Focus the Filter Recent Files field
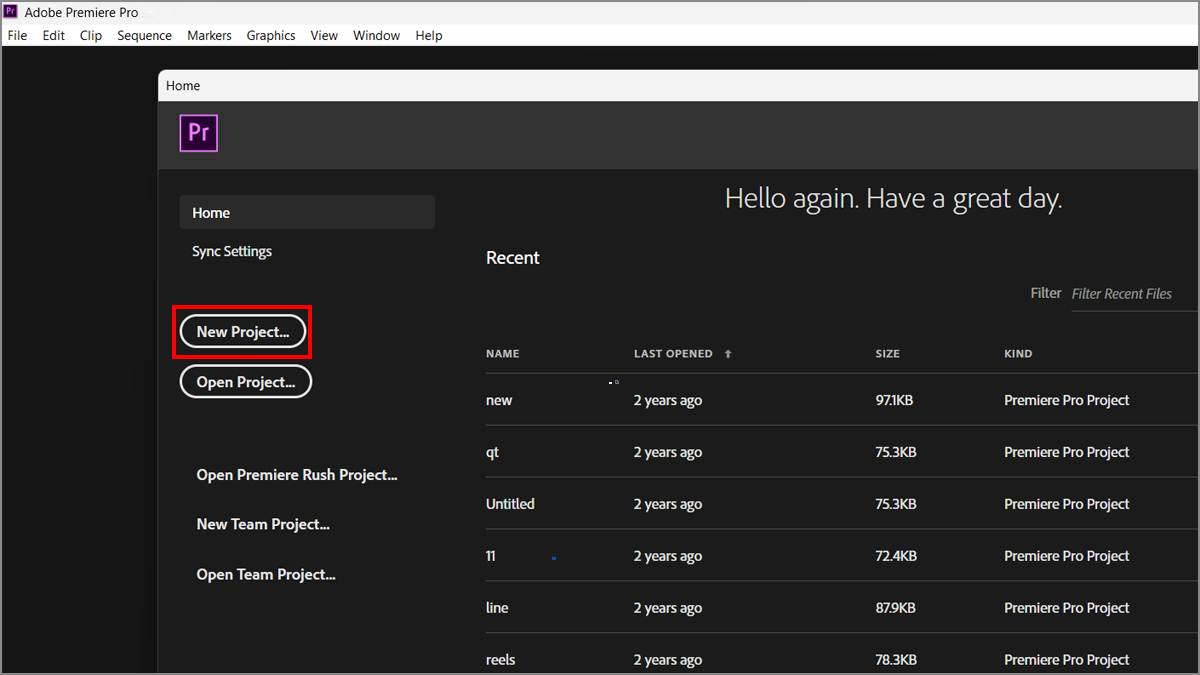 (1134, 294)
